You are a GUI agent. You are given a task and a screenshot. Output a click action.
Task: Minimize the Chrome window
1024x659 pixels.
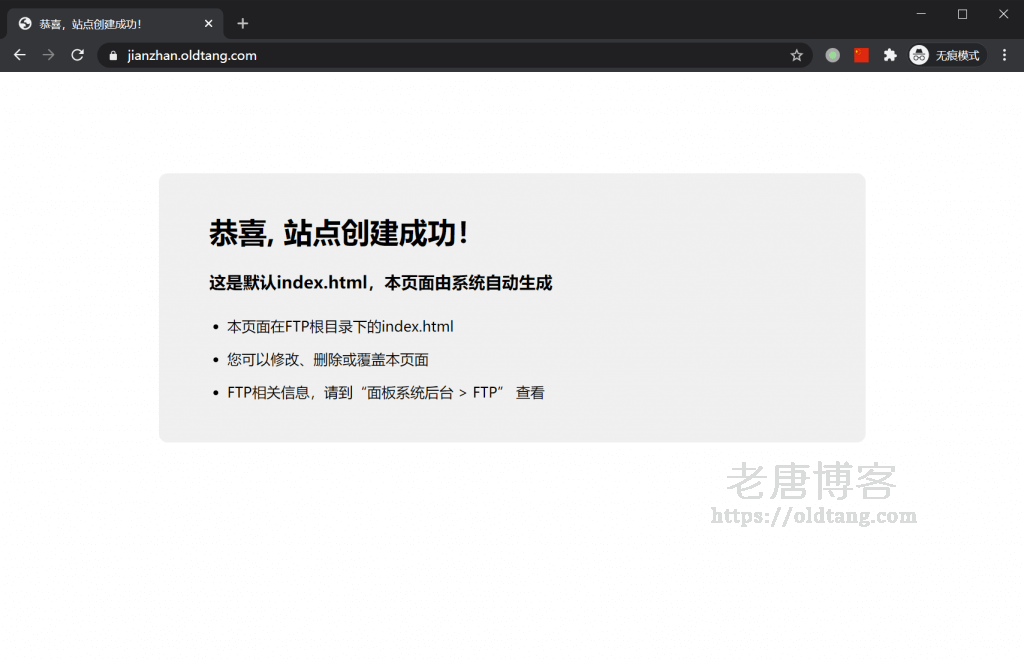click(921, 14)
